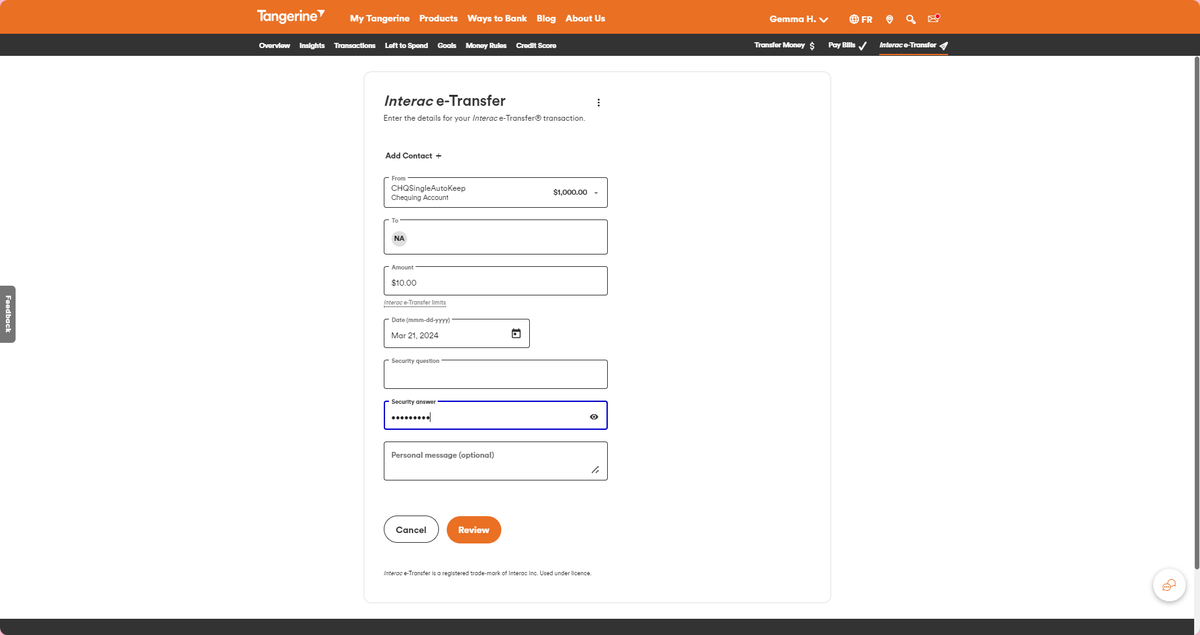This screenshot has height=635, width=1200.
Task: Toggle visibility of the Security answer
Action: click(x=593, y=415)
